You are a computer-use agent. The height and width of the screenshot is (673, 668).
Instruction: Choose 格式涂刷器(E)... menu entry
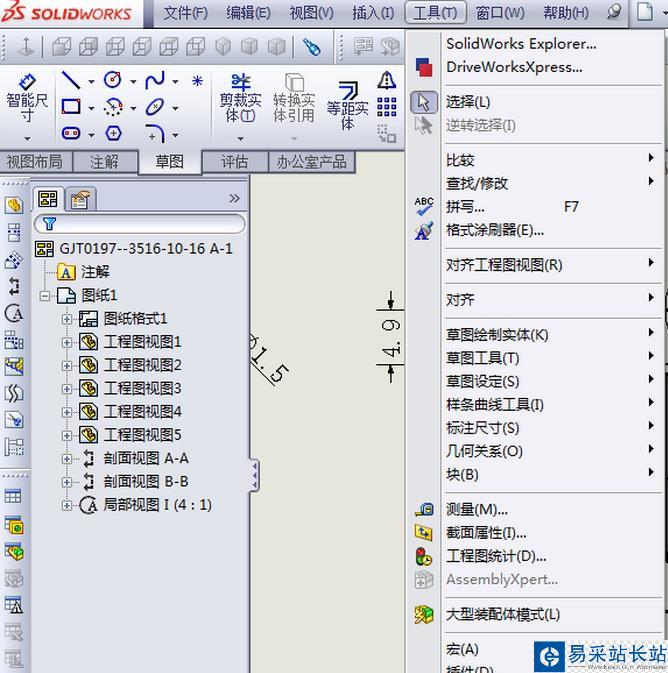pyautogui.click(x=495, y=230)
